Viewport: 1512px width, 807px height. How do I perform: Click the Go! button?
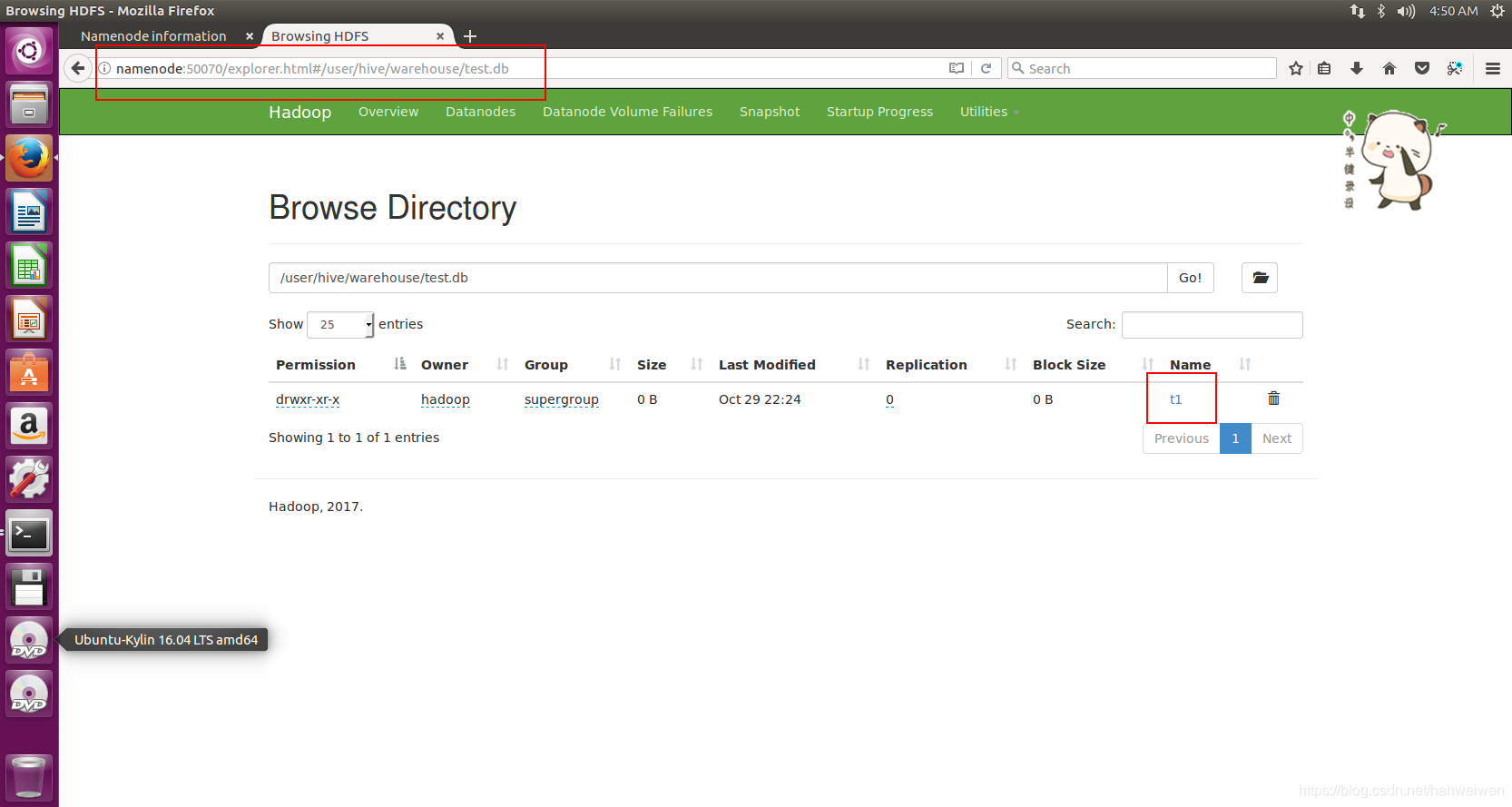(1190, 278)
